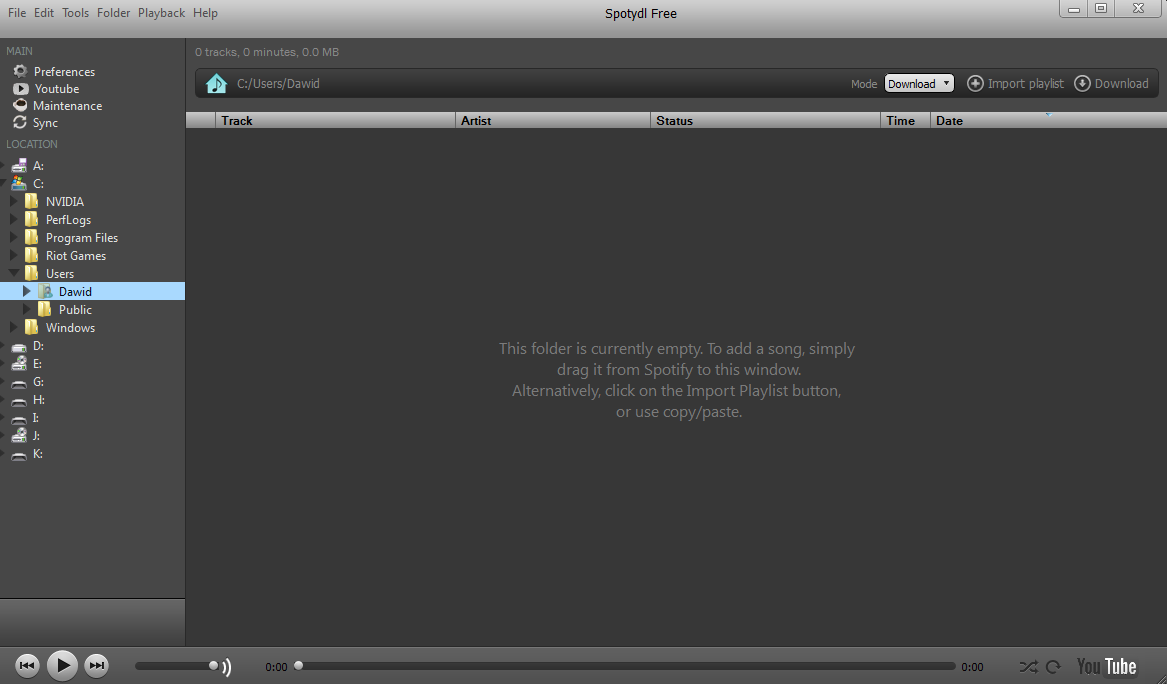Click the C:/Users/Dawid path field
The width and height of the screenshot is (1167, 684).
278,83
